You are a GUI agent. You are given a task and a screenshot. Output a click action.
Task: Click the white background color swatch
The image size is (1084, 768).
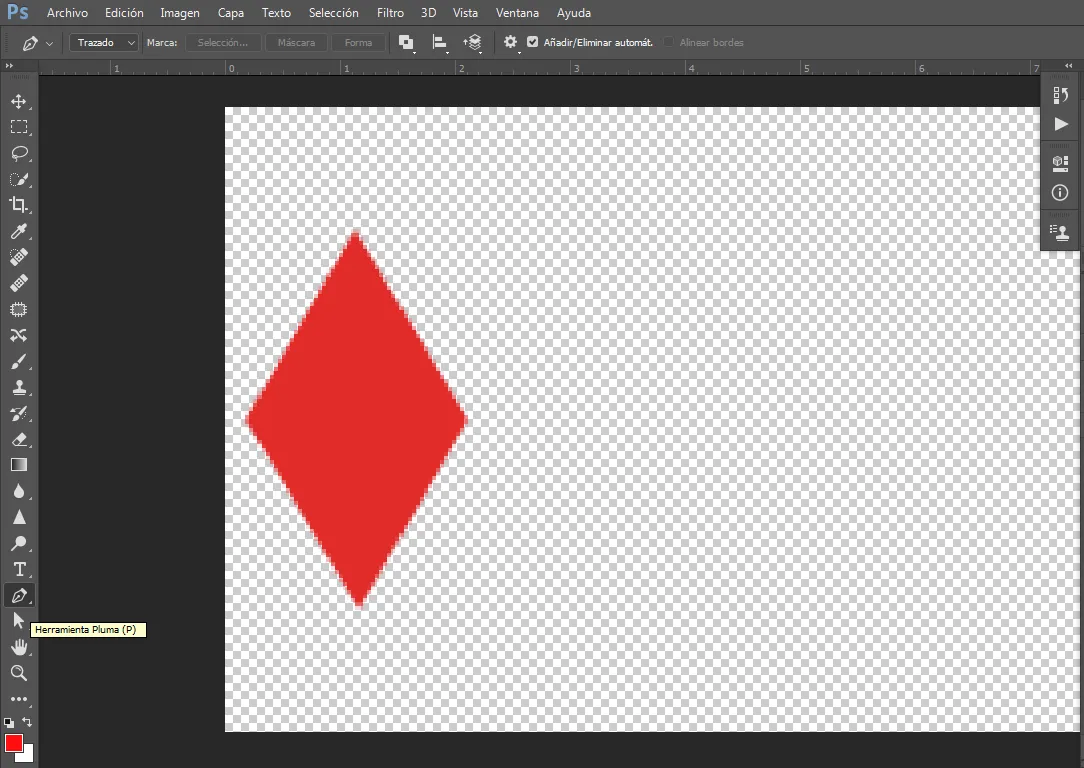tap(27, 757)
